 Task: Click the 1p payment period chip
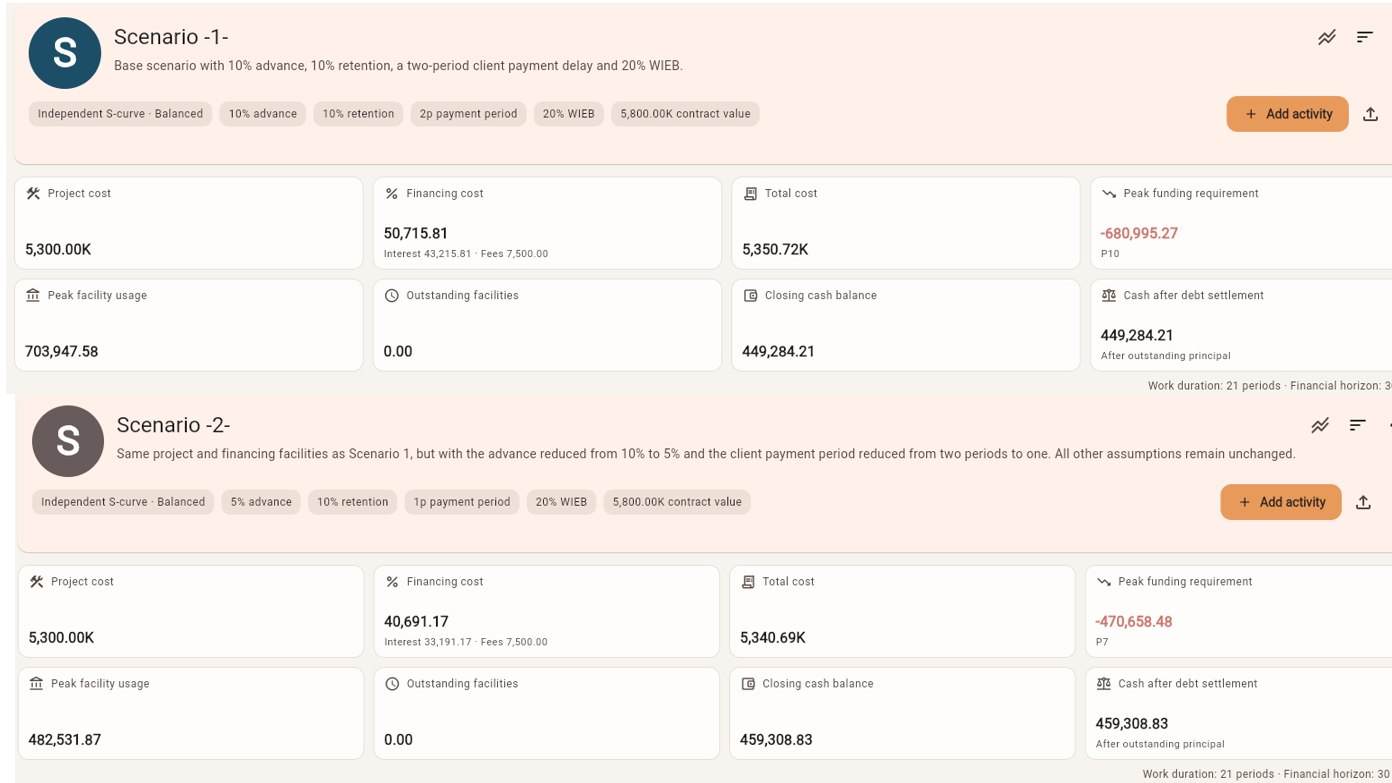tap(462, 502)
